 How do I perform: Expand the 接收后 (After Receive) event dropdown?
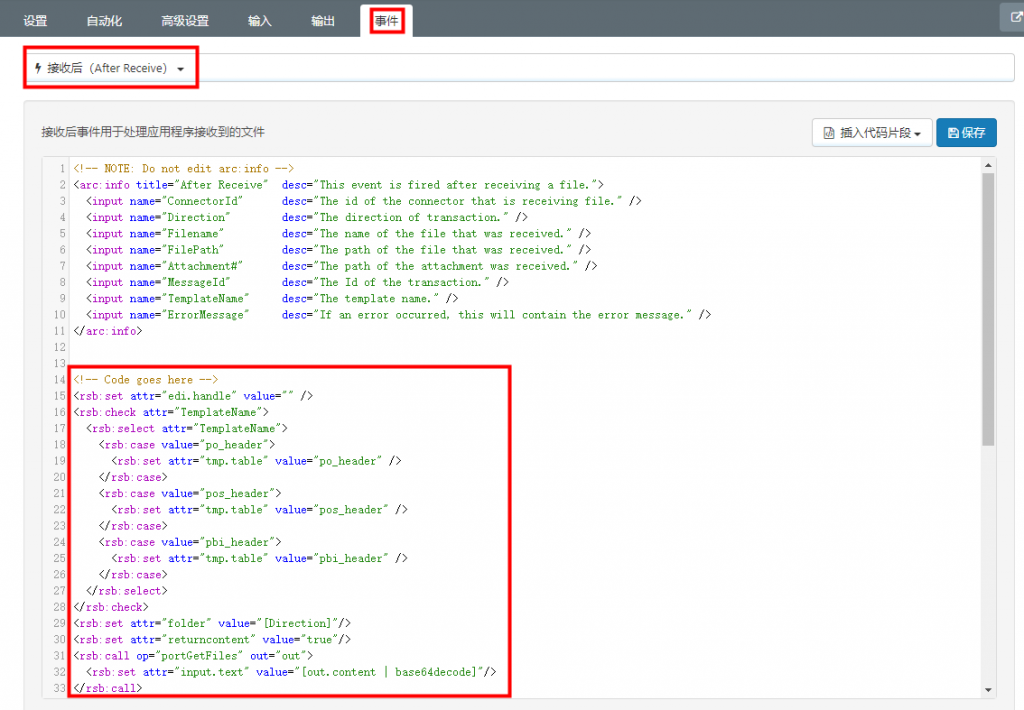click(110, 68)
